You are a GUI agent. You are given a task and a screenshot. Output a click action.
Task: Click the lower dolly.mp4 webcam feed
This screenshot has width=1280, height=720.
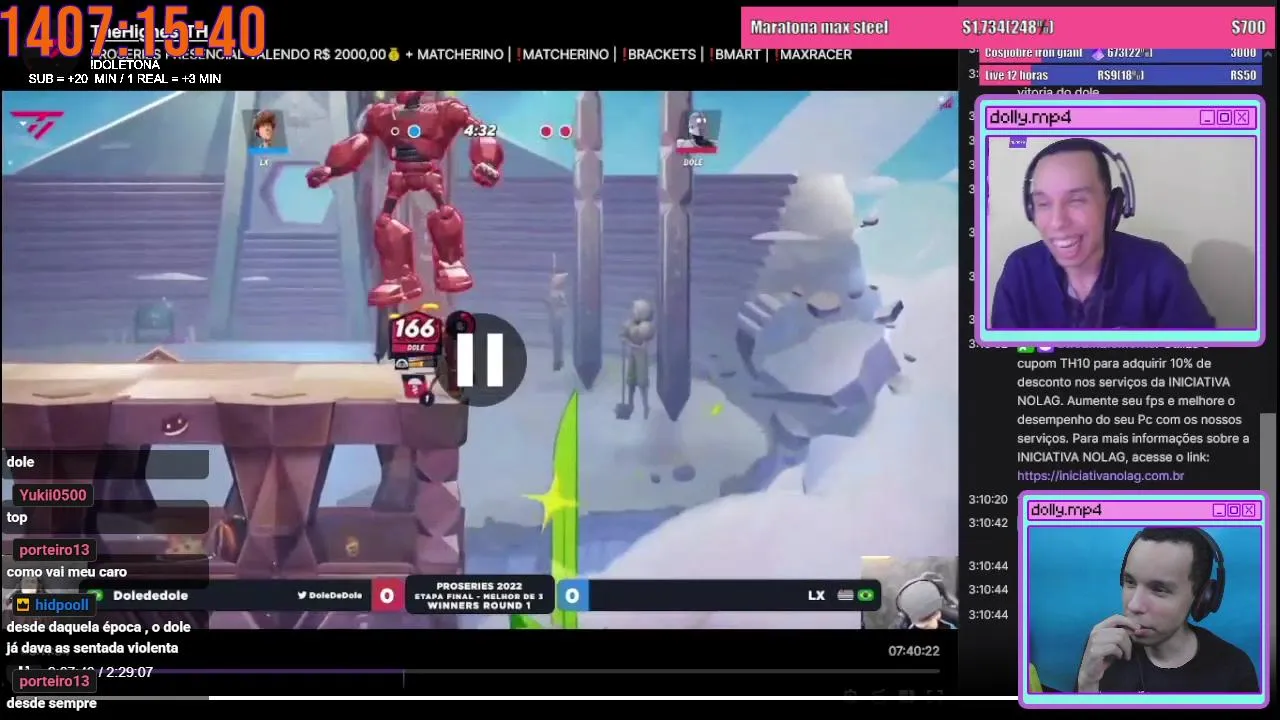[1145, 609]
